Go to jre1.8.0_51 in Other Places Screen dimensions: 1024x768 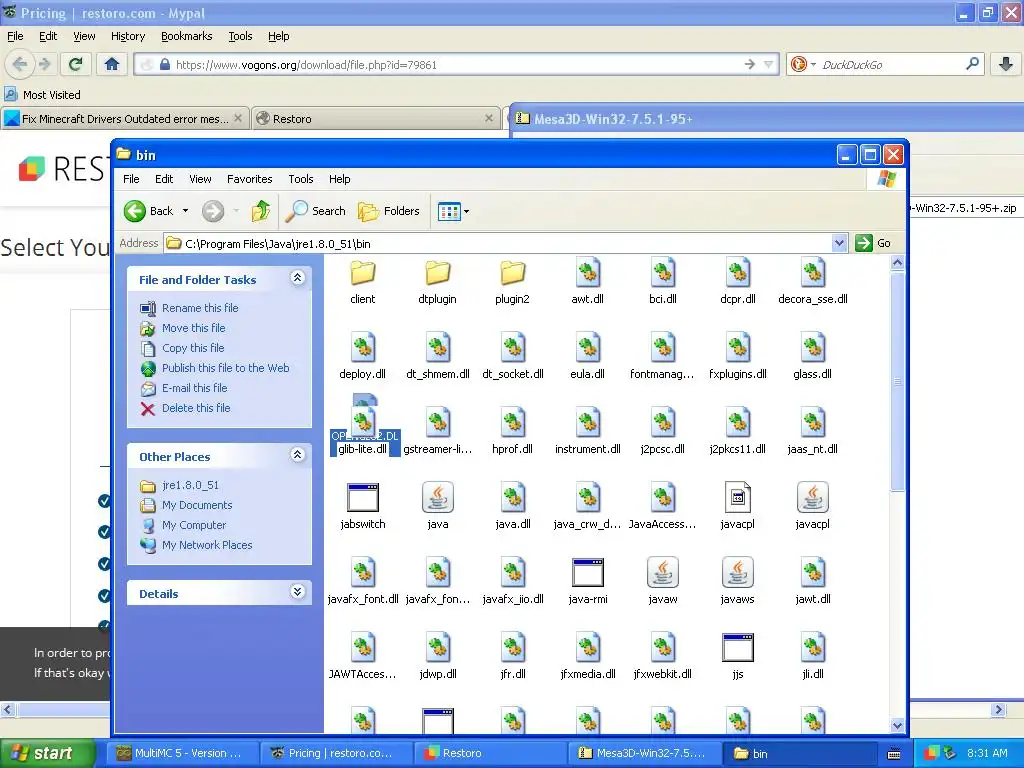coord(190,485)
